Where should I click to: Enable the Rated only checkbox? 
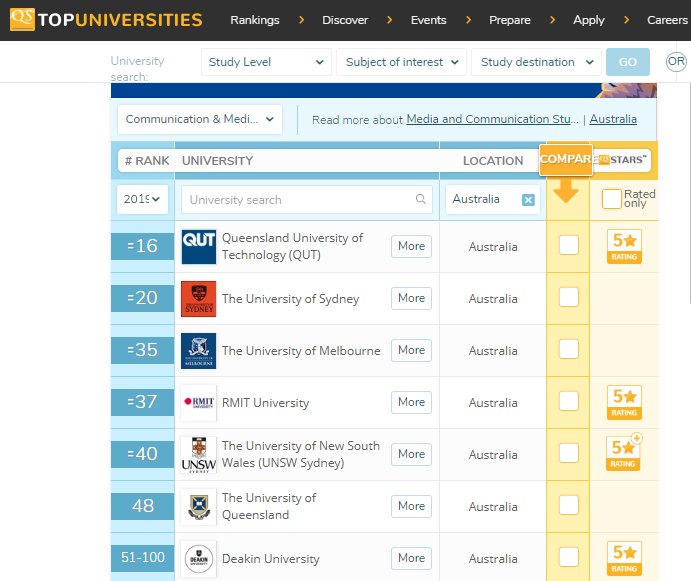click(611, 199)
